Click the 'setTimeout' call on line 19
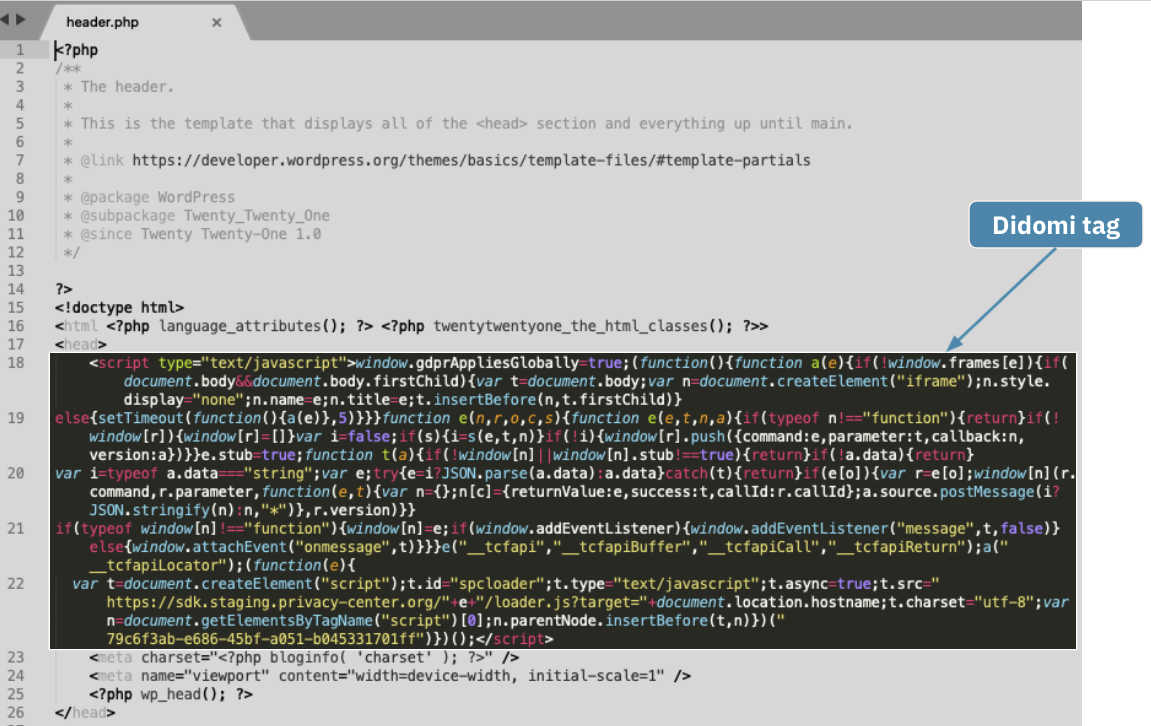 (140, 418)
